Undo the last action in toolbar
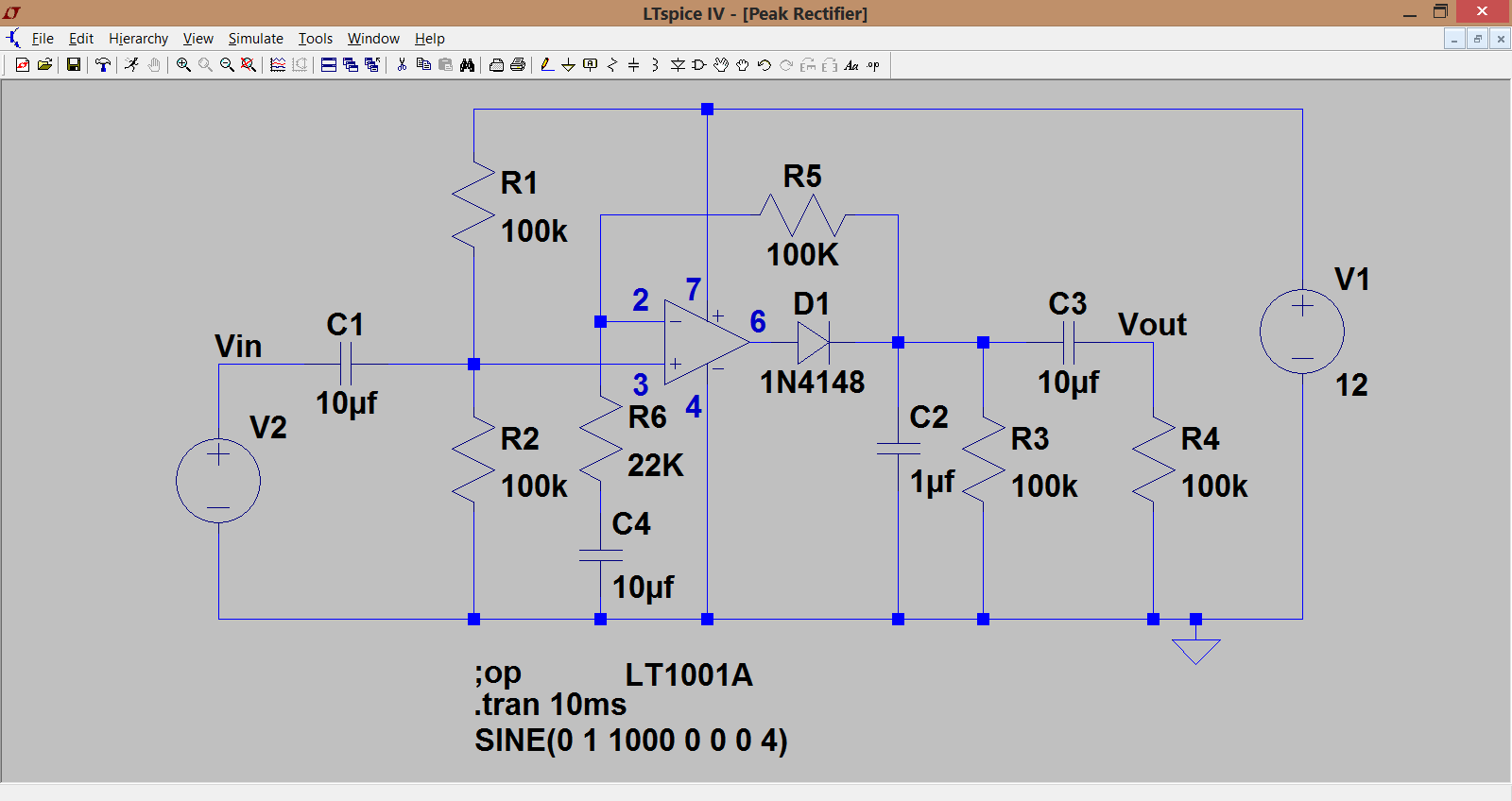The width and height of the screenshot is (1512, 801). point(765,65)
